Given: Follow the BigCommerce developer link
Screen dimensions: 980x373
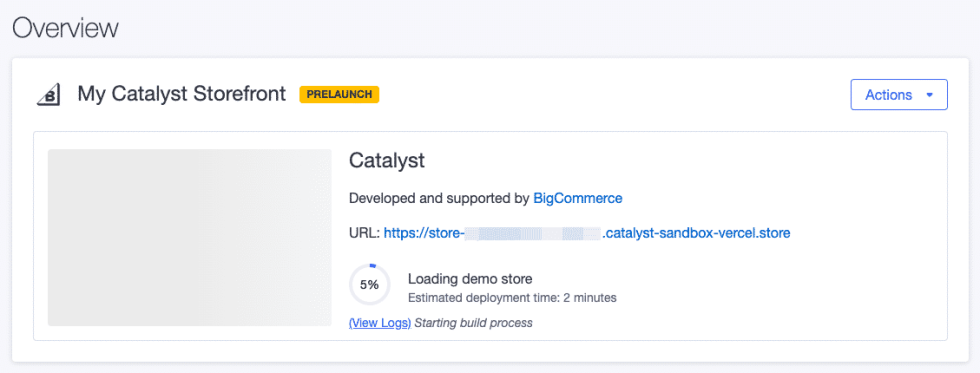Looking at the screenshot, I should coord(578,199).
